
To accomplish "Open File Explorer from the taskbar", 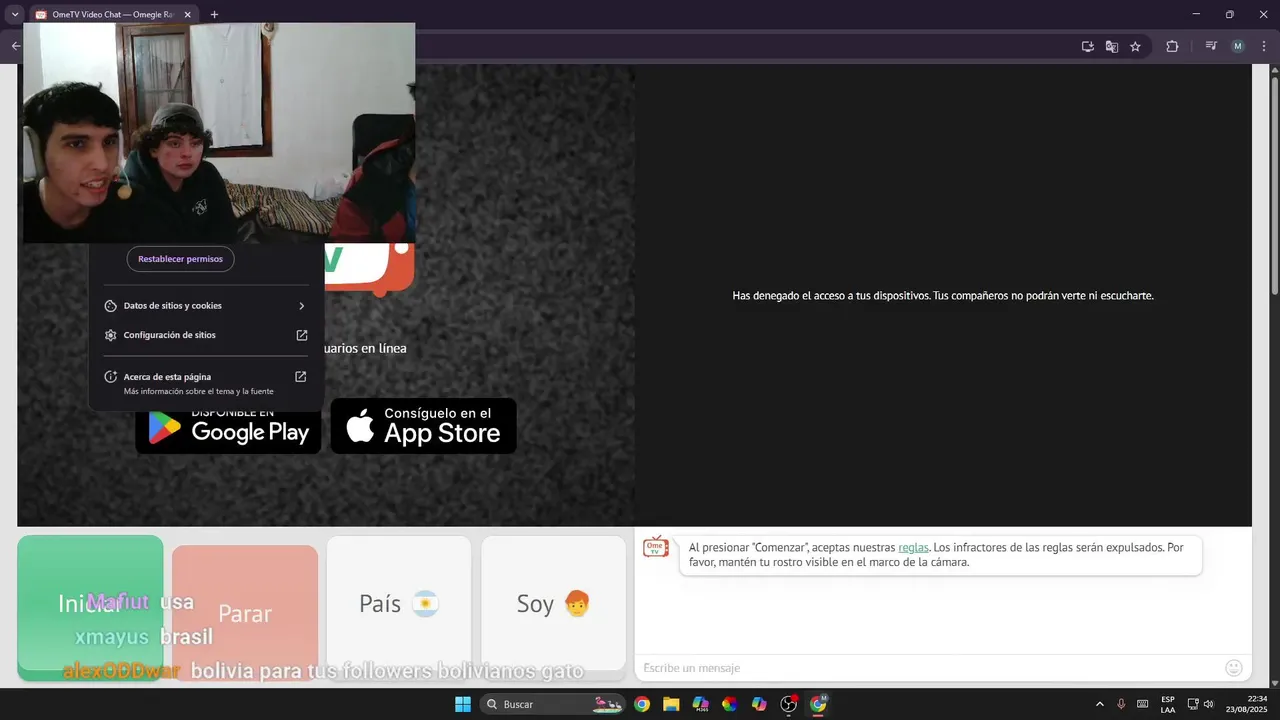I will [x=671, y=704].
